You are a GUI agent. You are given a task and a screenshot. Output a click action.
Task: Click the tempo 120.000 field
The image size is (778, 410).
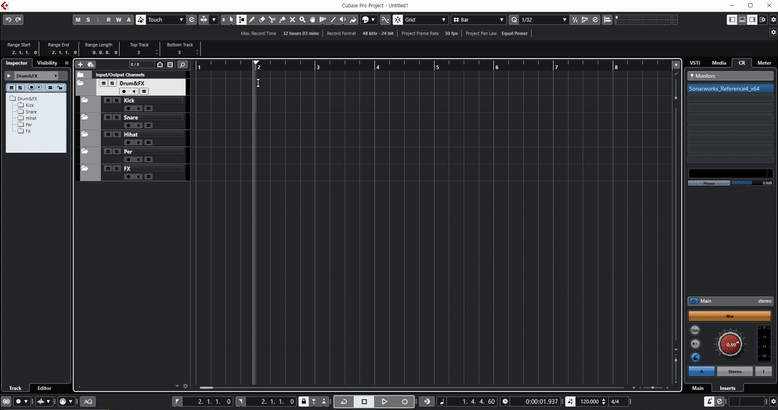point(589,402)
